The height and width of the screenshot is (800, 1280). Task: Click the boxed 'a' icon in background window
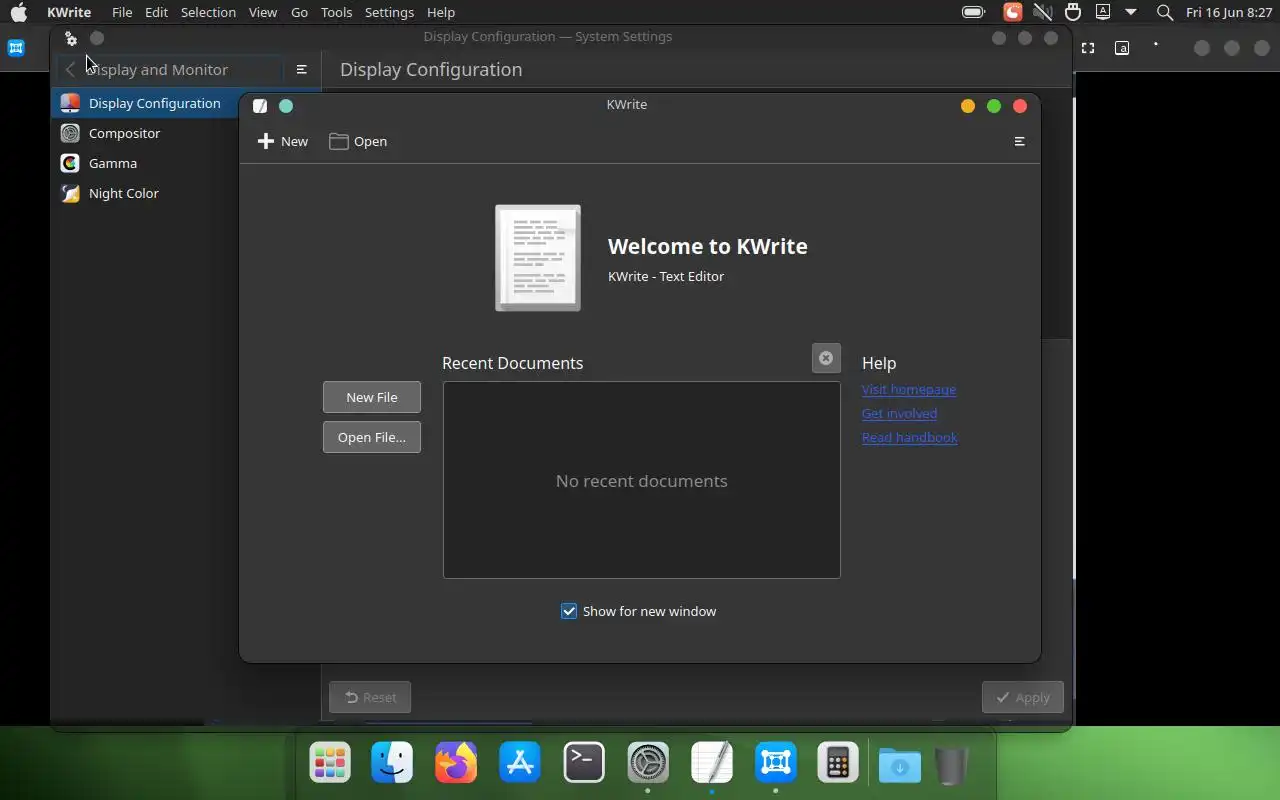pos(1122,48)
